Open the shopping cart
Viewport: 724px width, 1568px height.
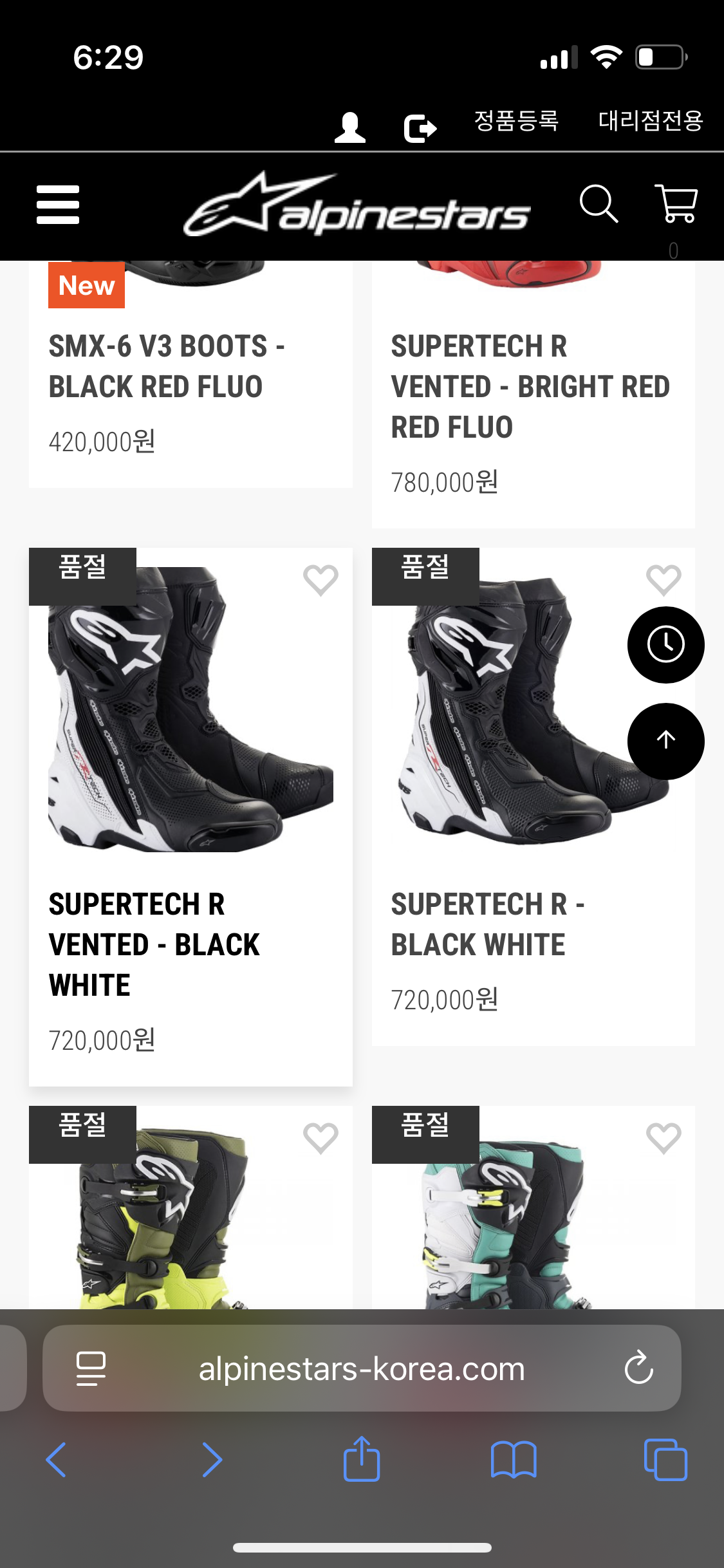coord(676,204)
